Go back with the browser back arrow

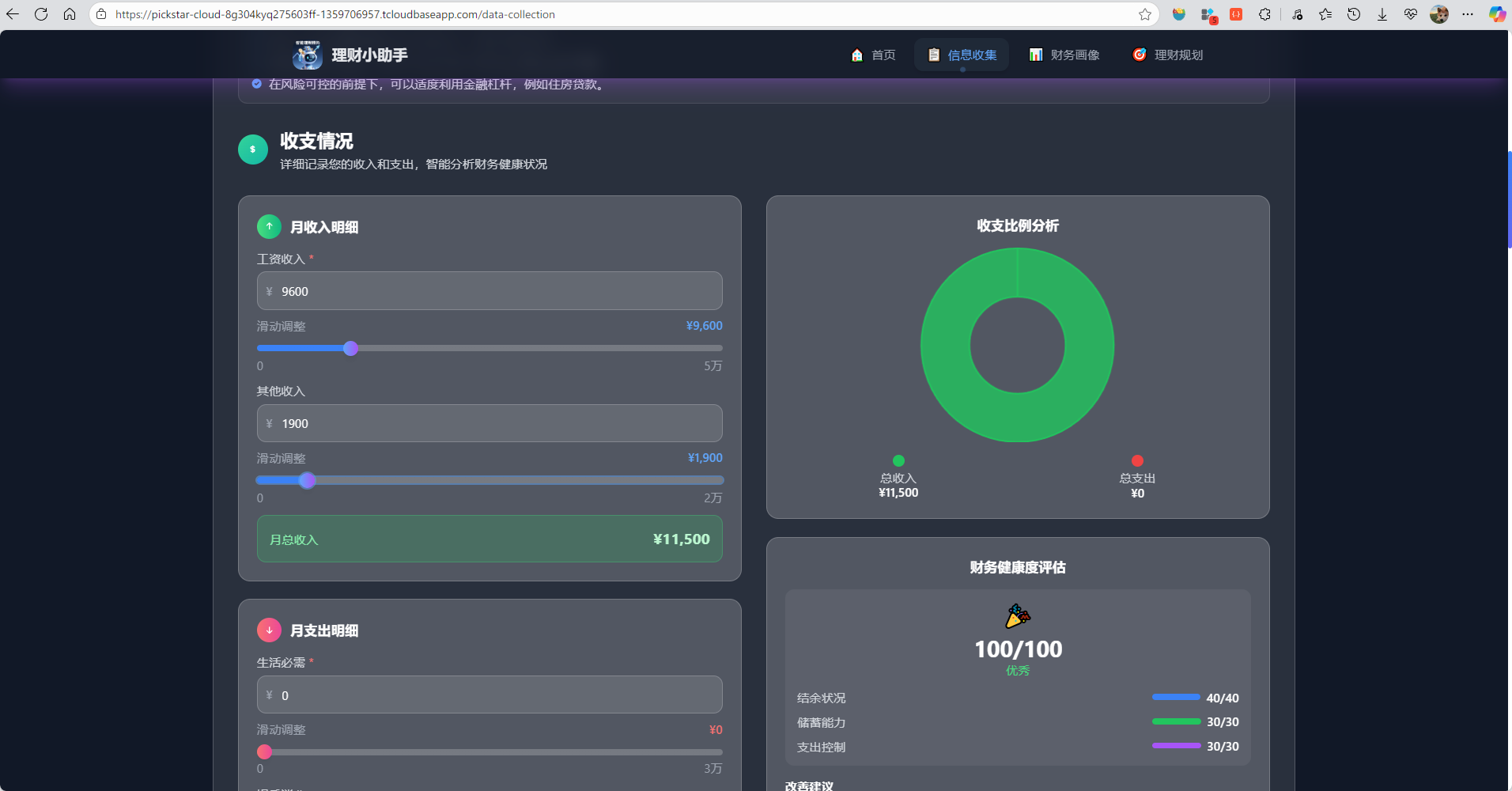pyautogui.click(x=13, y=14)
